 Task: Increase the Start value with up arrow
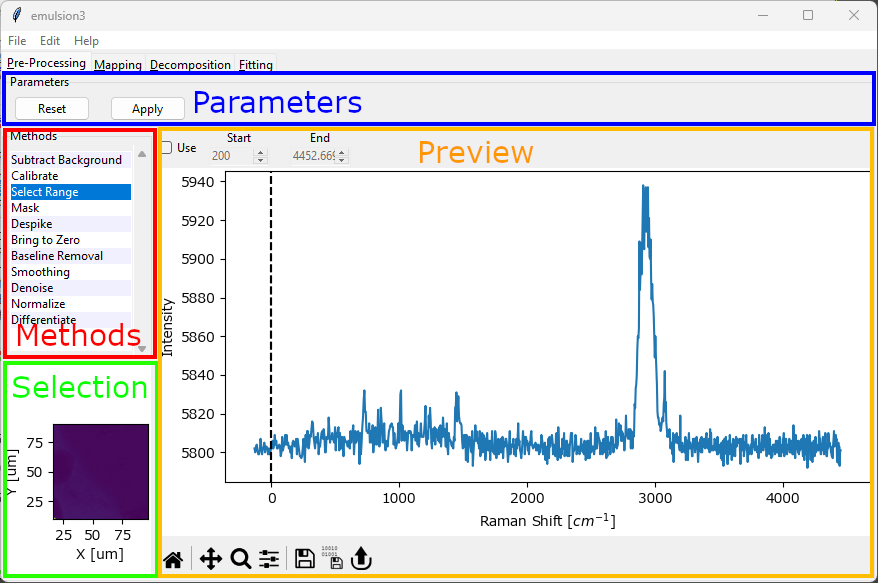261,152
